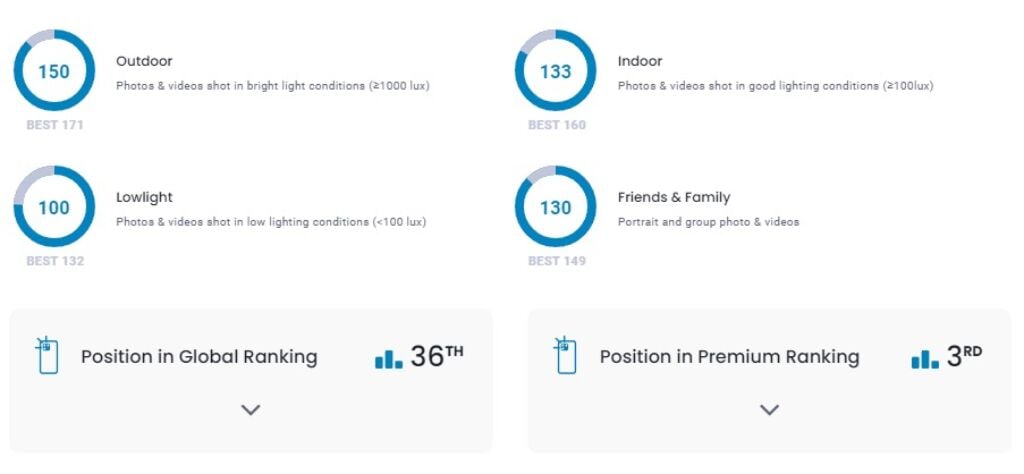
Task: Click the BEST 160 label under Indoor
Action: pos(557,125)
